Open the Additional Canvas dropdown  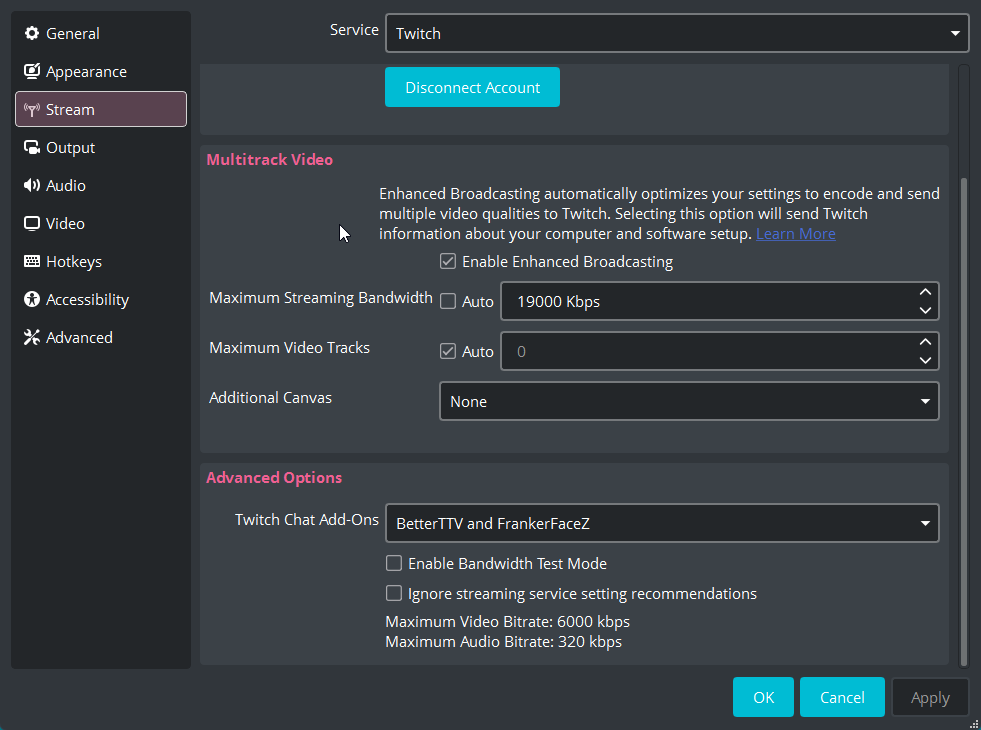(x=689, y=402)
